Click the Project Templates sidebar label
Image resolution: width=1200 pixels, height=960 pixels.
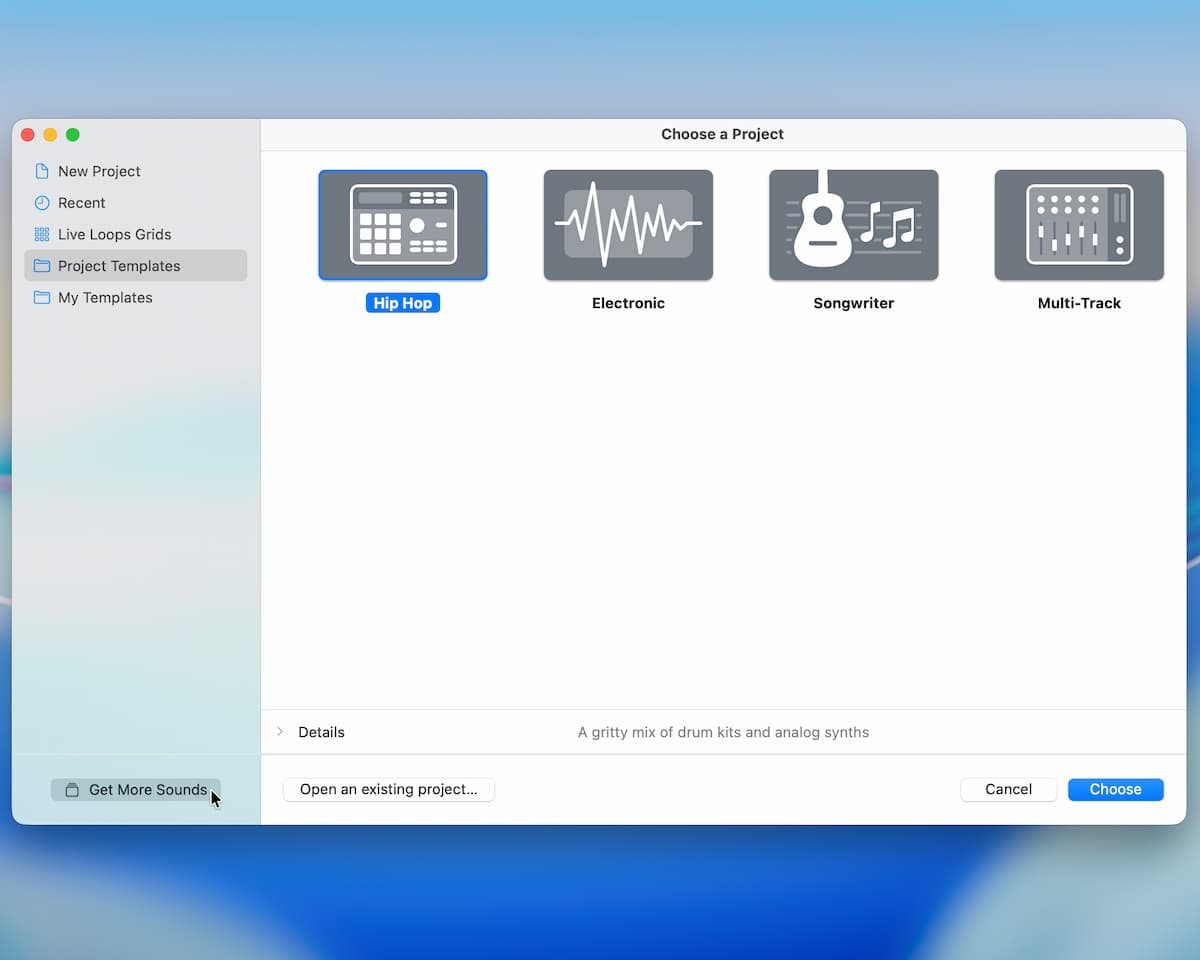pos(119,266)
